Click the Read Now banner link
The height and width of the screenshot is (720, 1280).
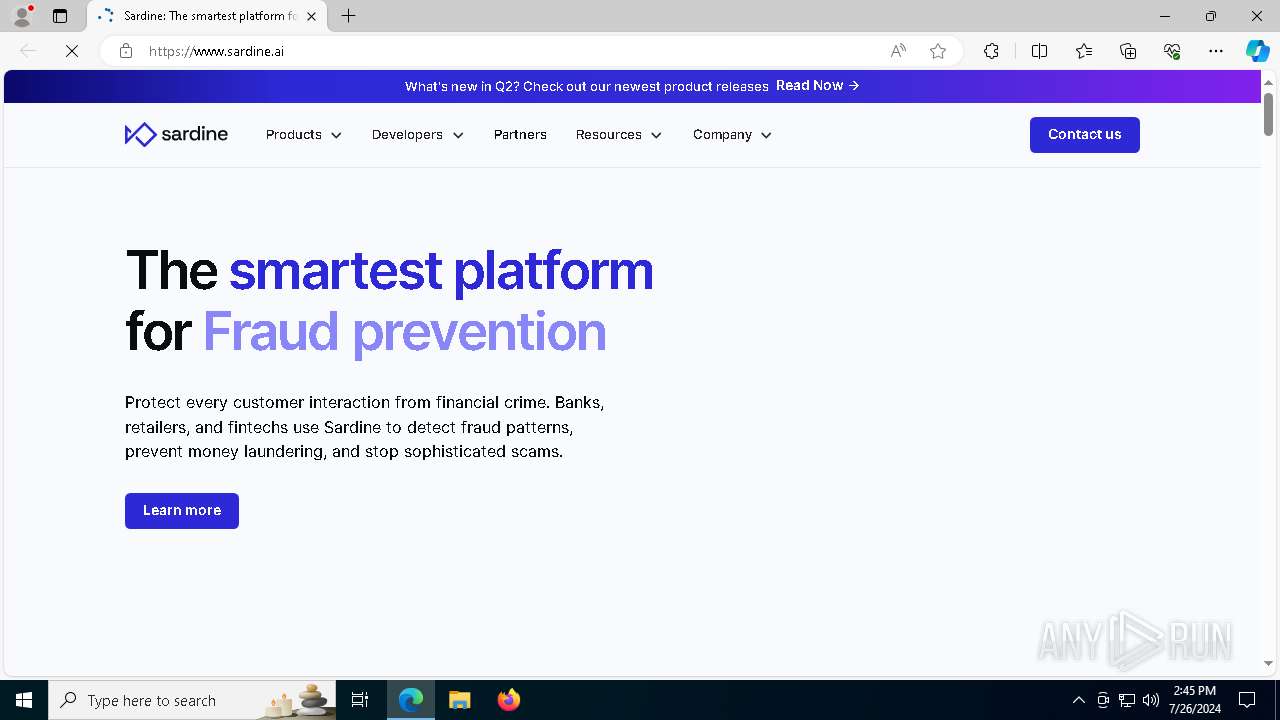(x=818, y=86)
